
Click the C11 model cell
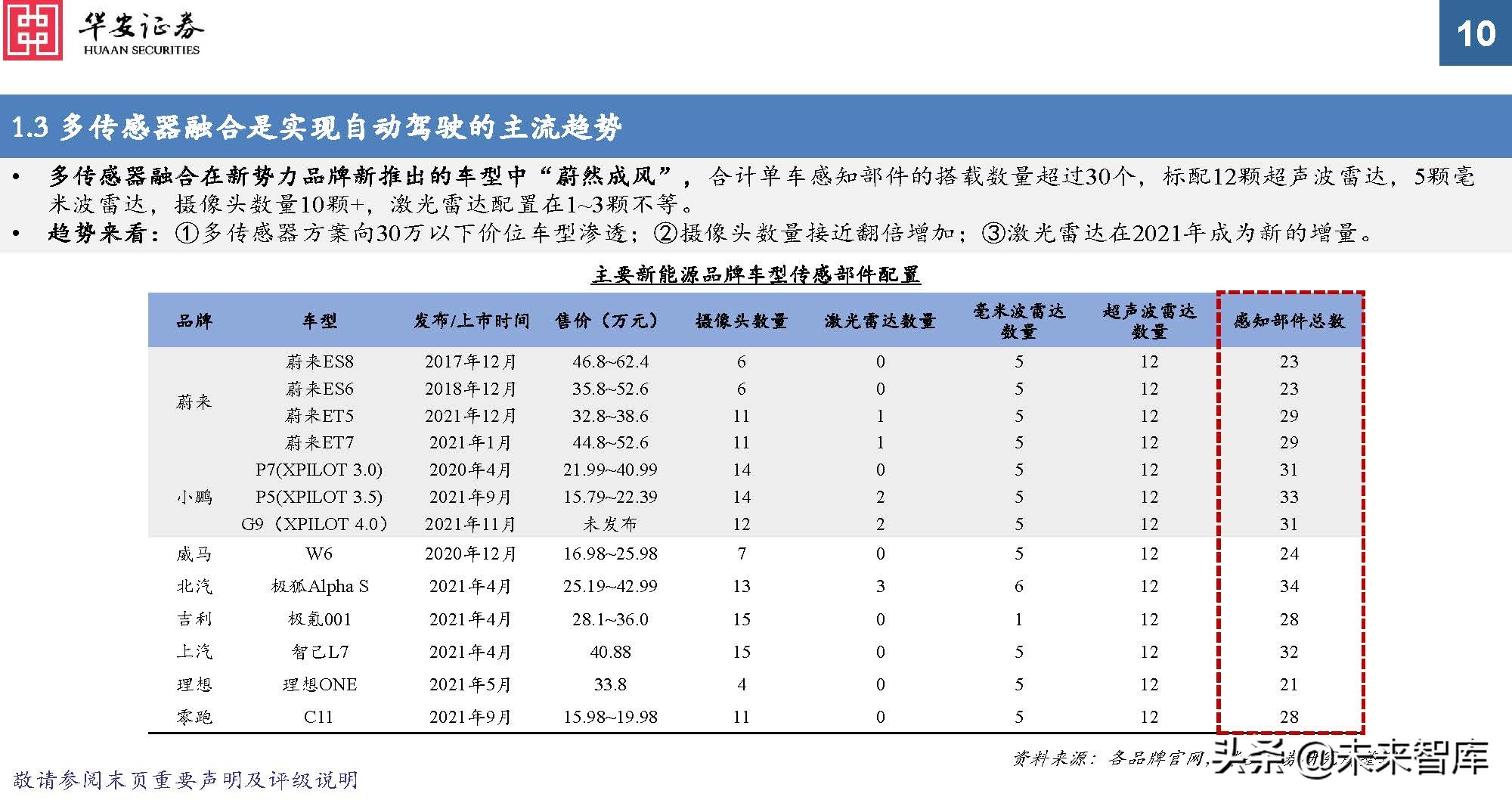point(318,717)
